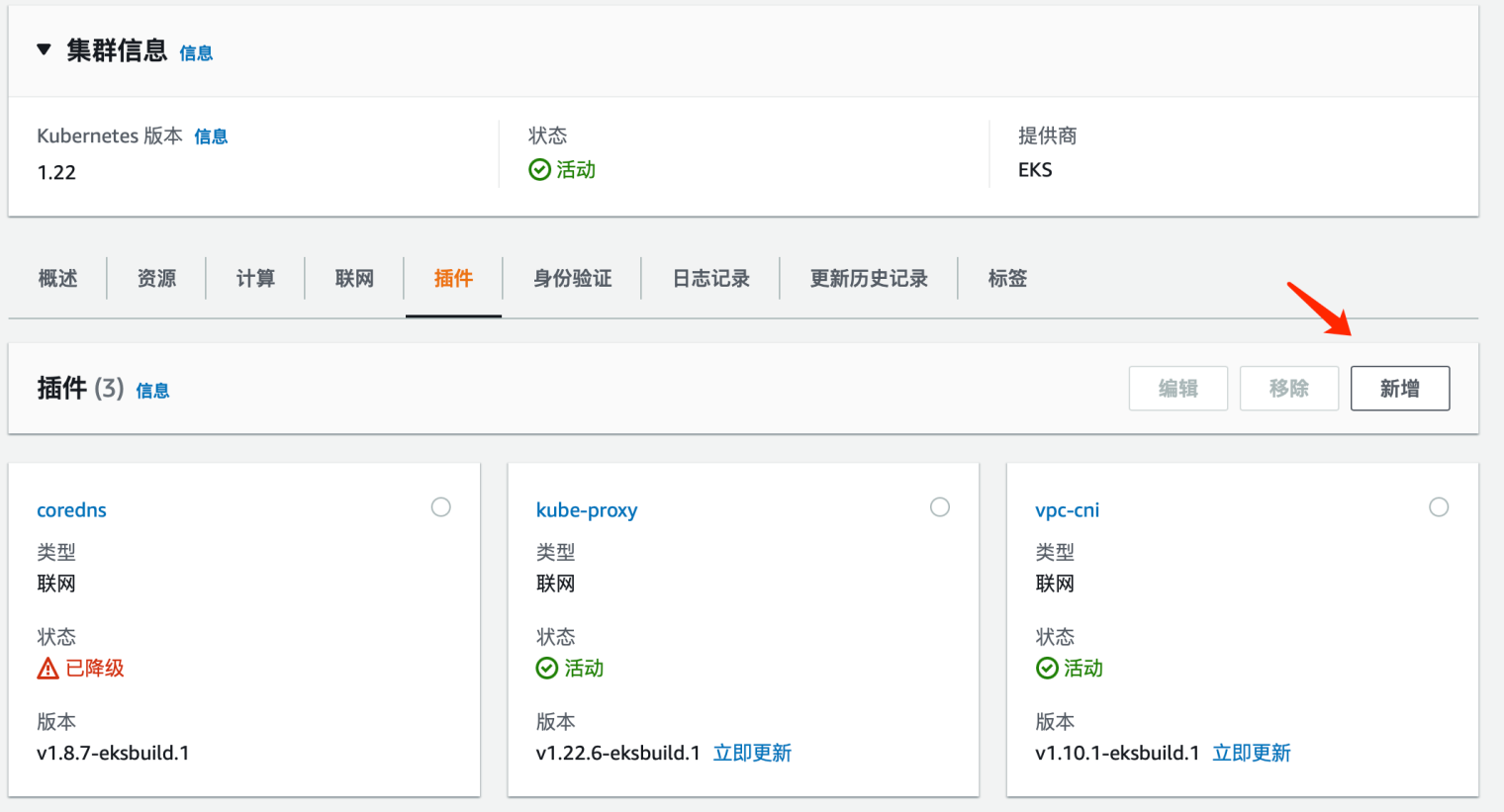The image size is (1504, 812).
Task: Click coredns version v1.8.7-eksbuild.1
Action: [113, 754]
